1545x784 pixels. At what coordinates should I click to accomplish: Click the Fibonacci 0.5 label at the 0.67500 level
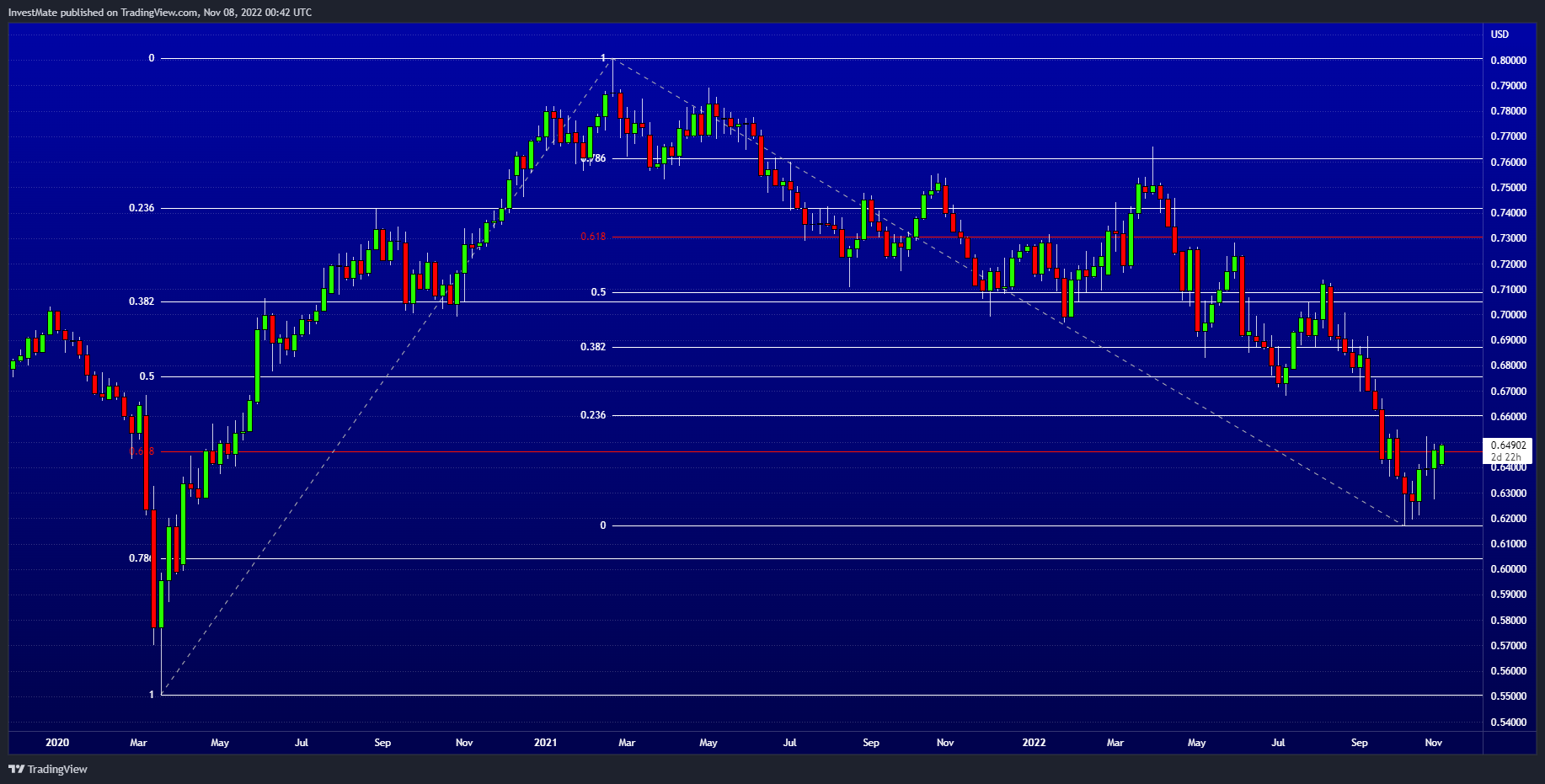147,376
